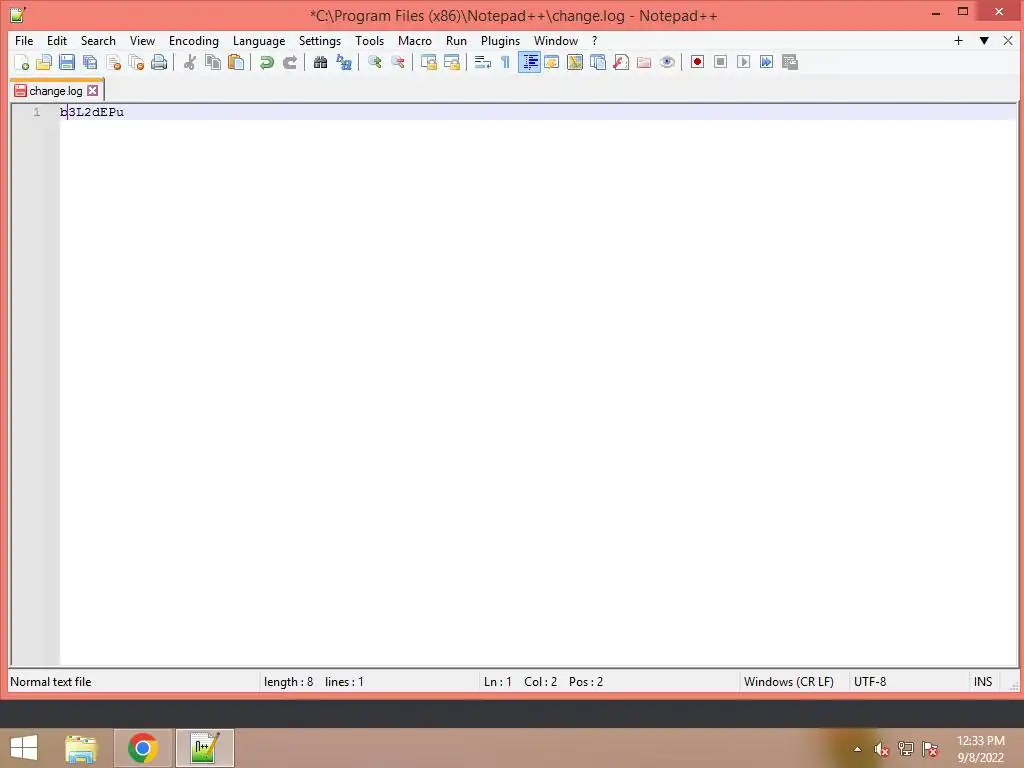1024x768 pixels.
Task: Click Run Macro Multiple Times icon
Action: (x=767, y=62)
